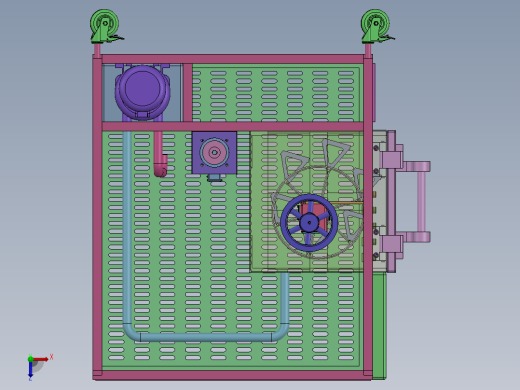Select the top-right green caster wheel
520x390 pixels.
376,26
